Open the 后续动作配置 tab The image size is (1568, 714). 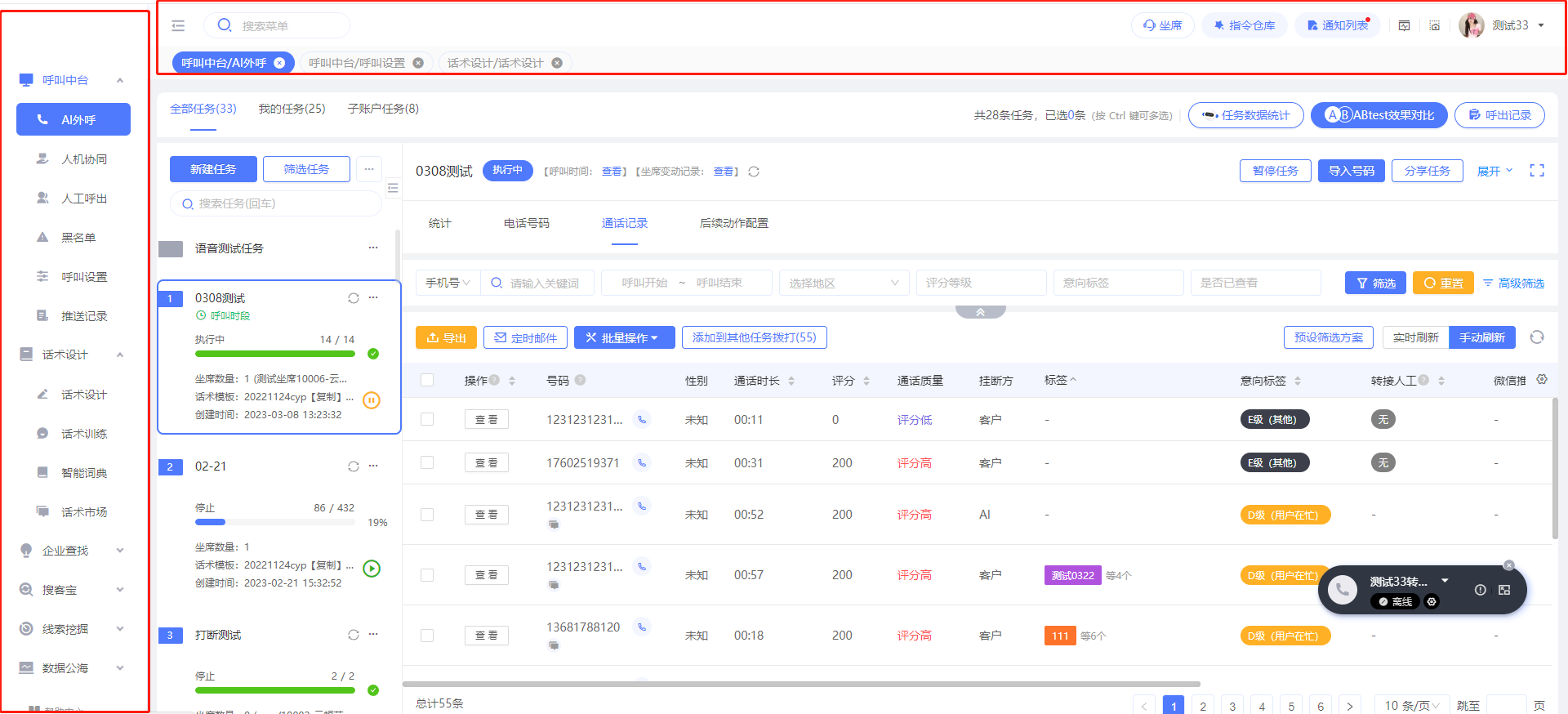coord(734,223)
